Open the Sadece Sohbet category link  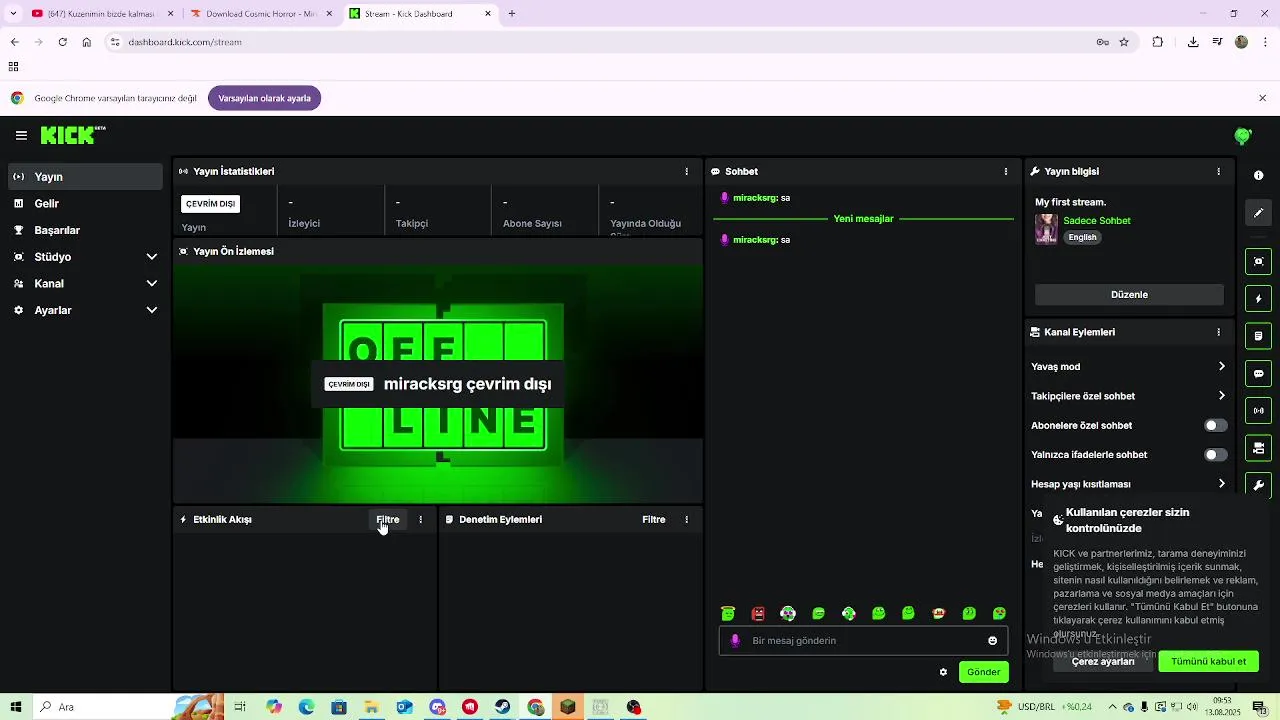[1097, 220]
